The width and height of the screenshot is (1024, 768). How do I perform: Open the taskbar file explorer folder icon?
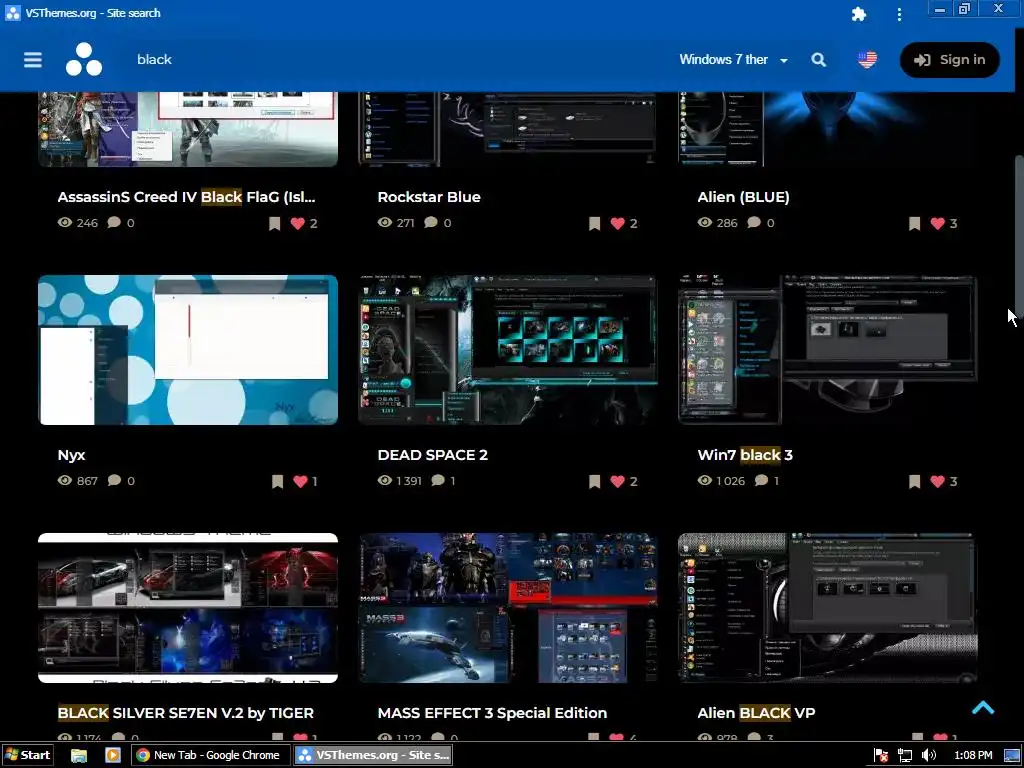79,756
